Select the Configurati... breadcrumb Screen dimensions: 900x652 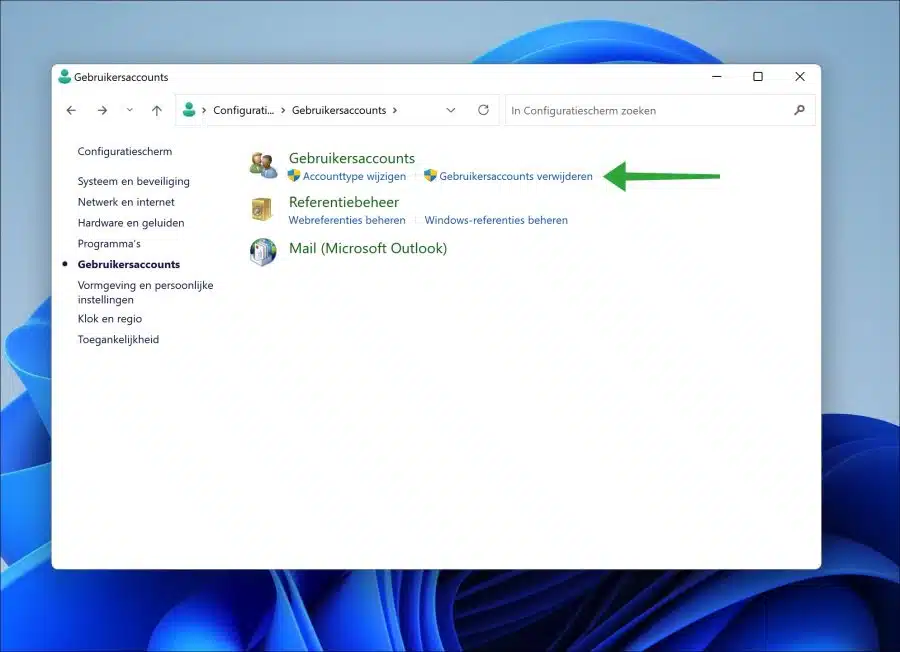coord(243,110)
